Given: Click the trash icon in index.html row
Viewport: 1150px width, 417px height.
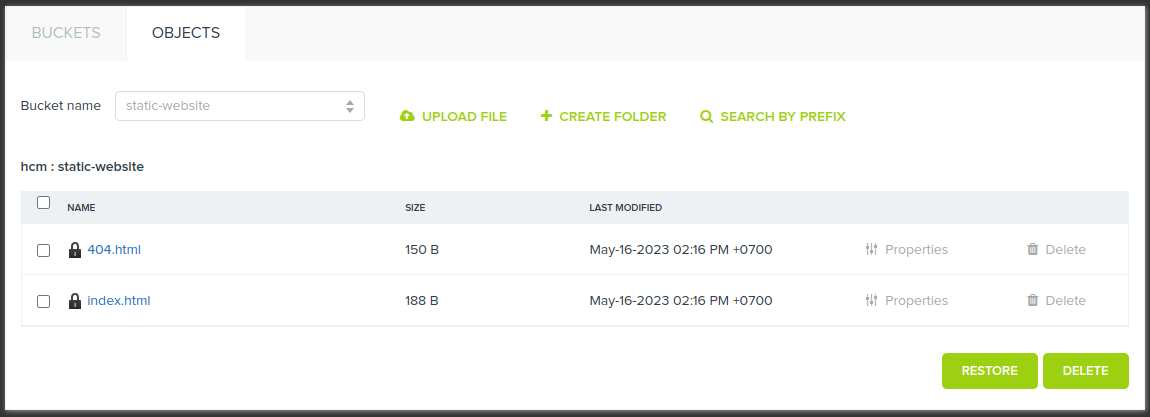Looking at the screenshot, I should pyautogui.click(x=1032, y=301).
